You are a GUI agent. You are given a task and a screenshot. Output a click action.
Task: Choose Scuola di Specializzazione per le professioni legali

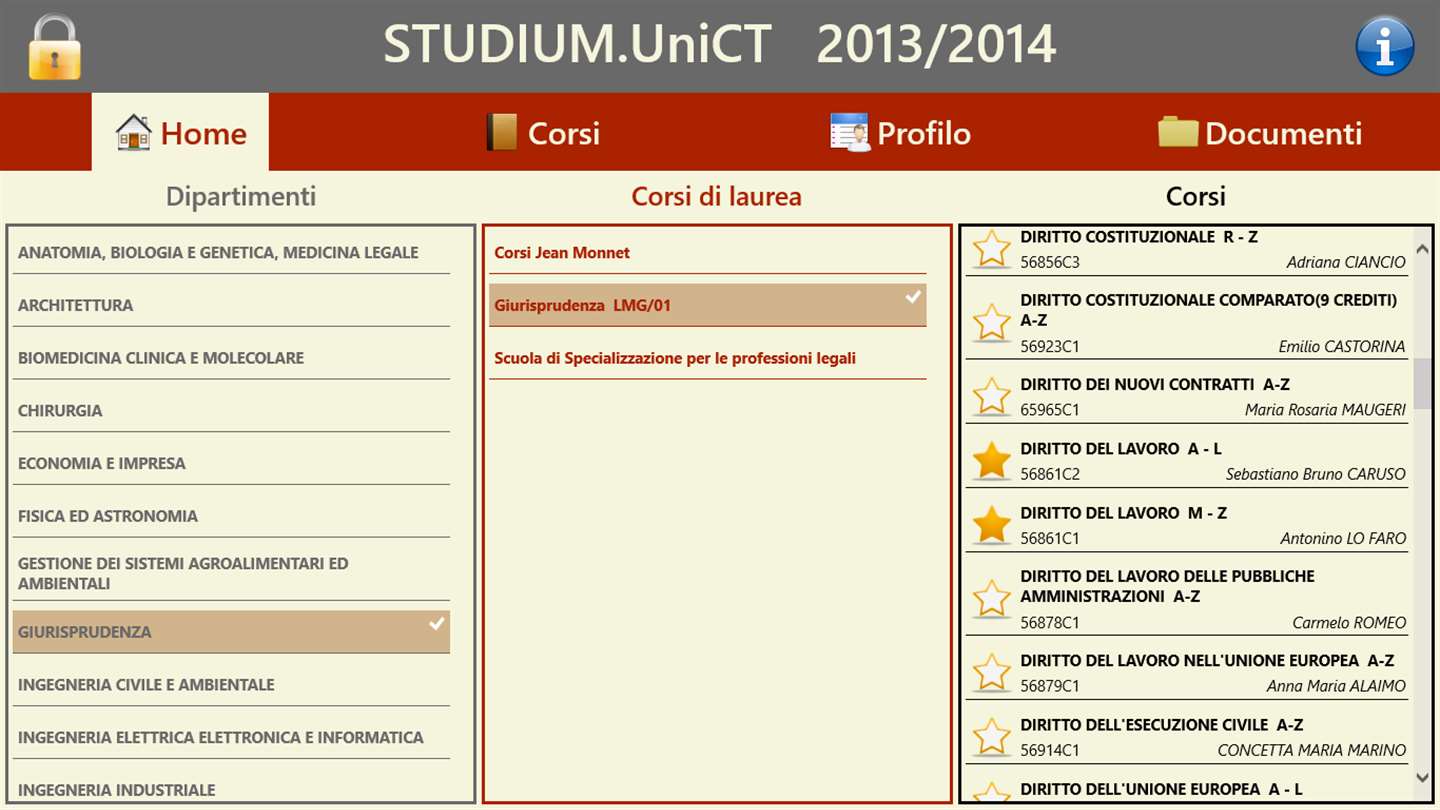coord(708,358)
